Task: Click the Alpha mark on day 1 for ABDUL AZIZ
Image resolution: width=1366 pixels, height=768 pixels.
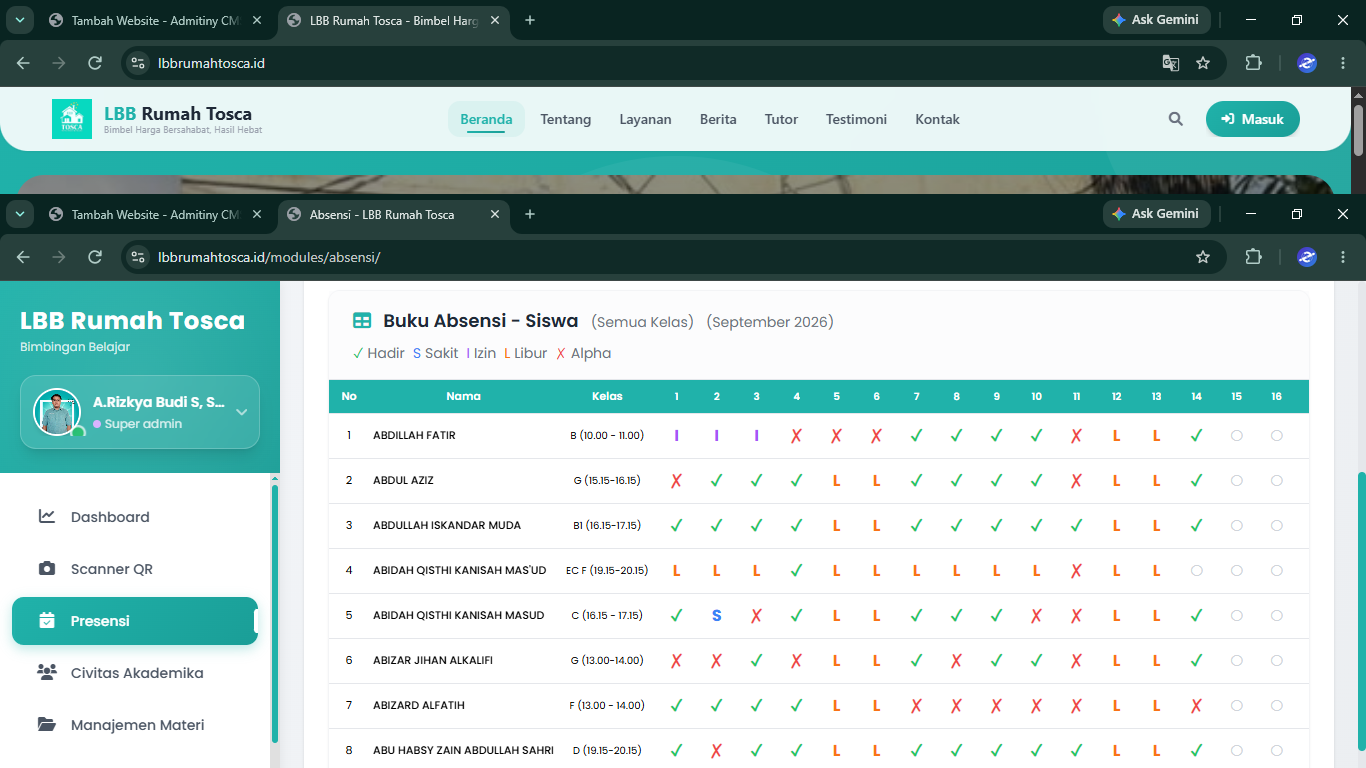Action: pyautogui.click(x=677, y=481)
